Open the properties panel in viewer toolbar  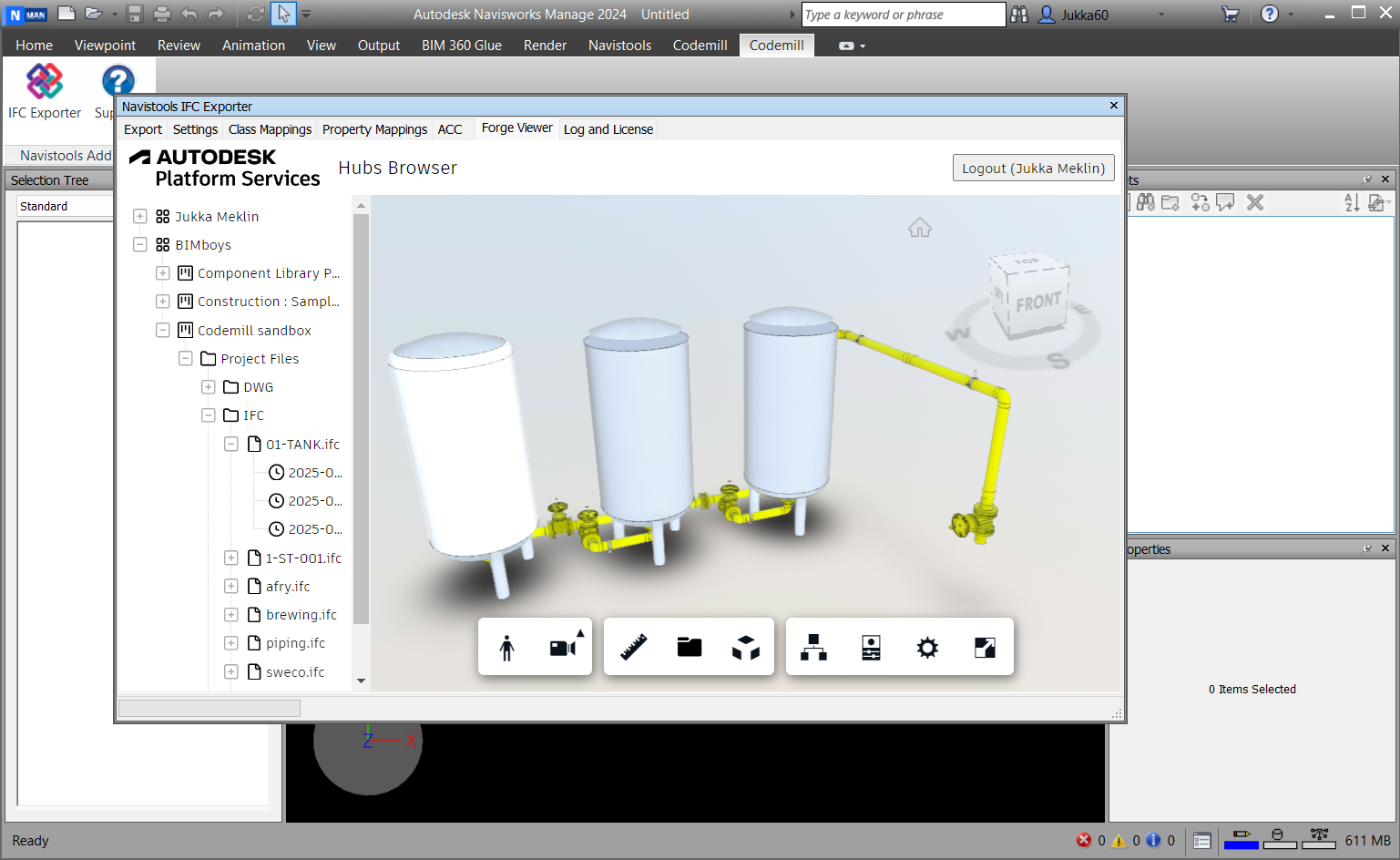click(871, 647)
